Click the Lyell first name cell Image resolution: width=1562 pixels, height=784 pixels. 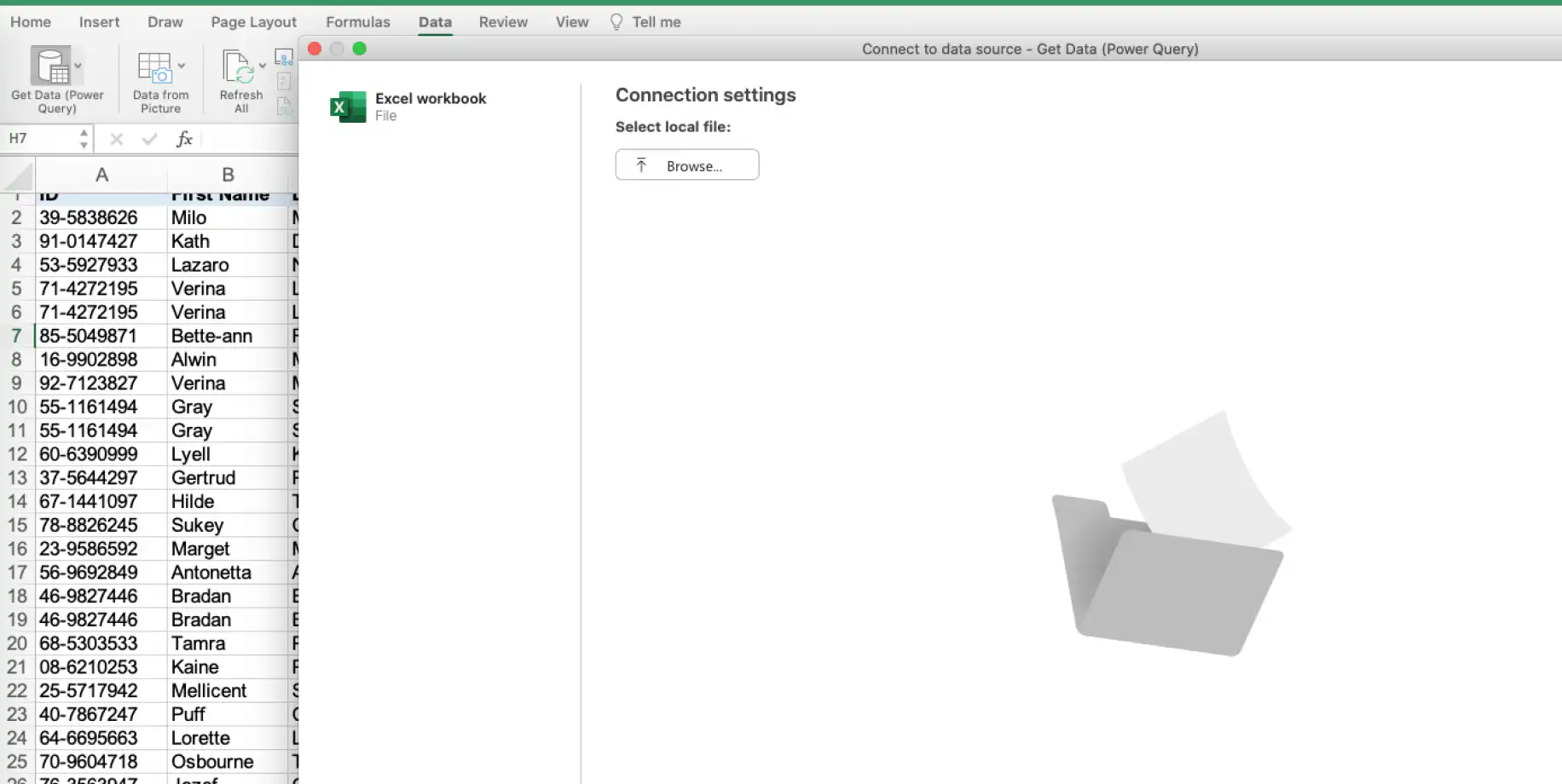[x=228, y=454]
